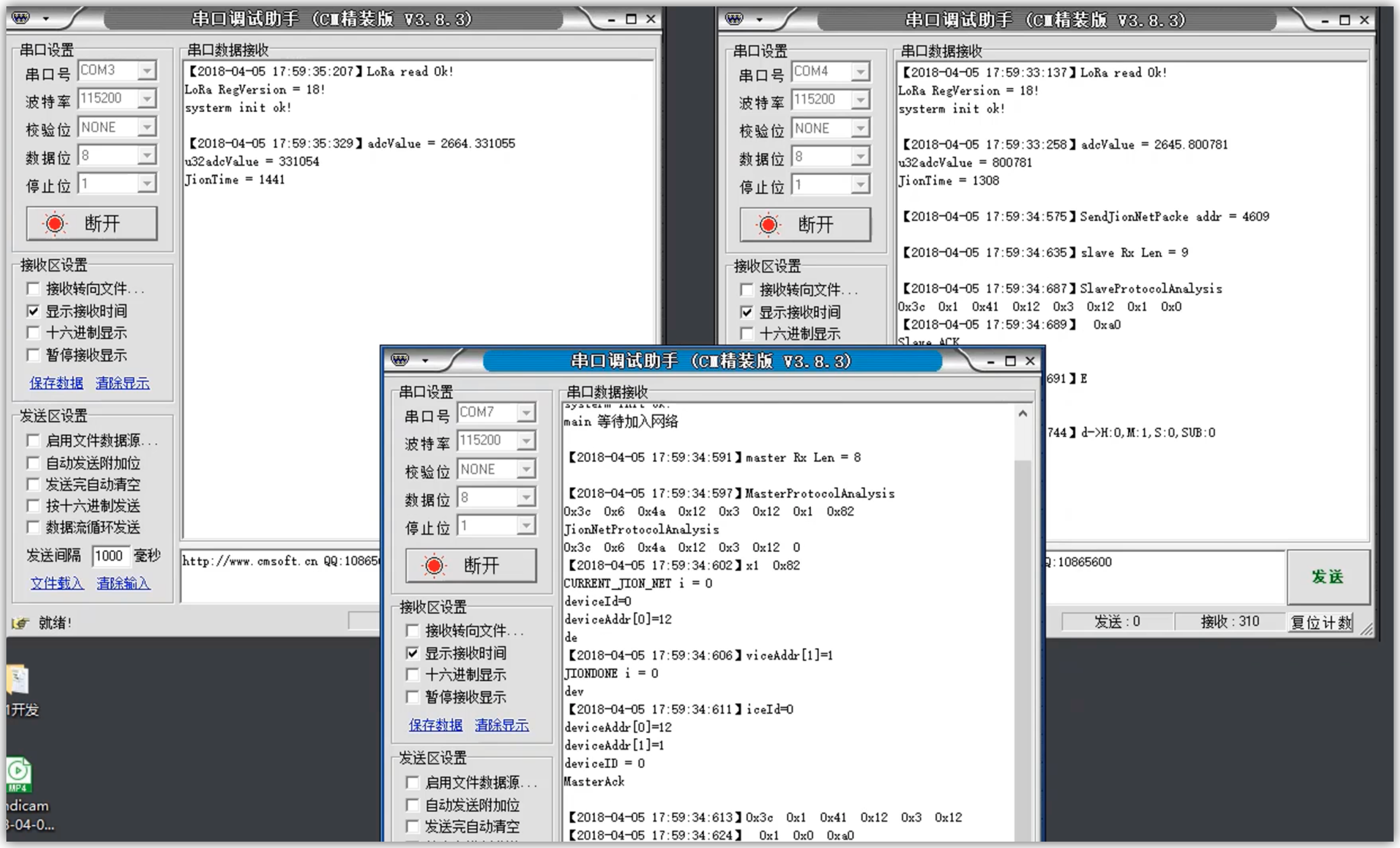
Task: Click the red indicator icon on COM4 断开 button
Action: click(768, 224)
